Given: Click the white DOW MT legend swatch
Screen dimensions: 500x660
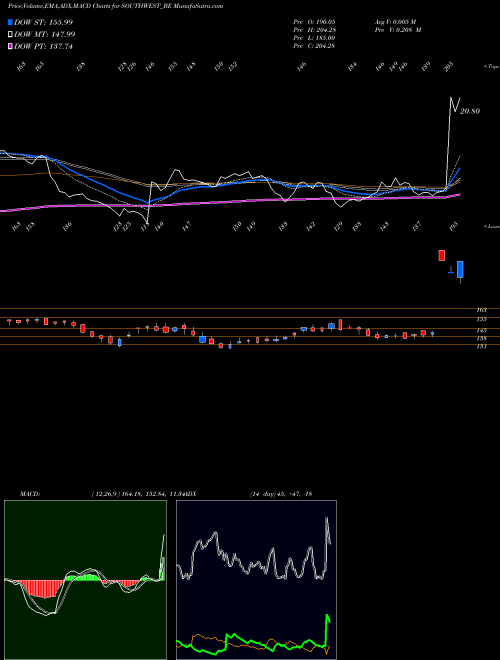Looking at the screenshot, I should tap(11, 34).
